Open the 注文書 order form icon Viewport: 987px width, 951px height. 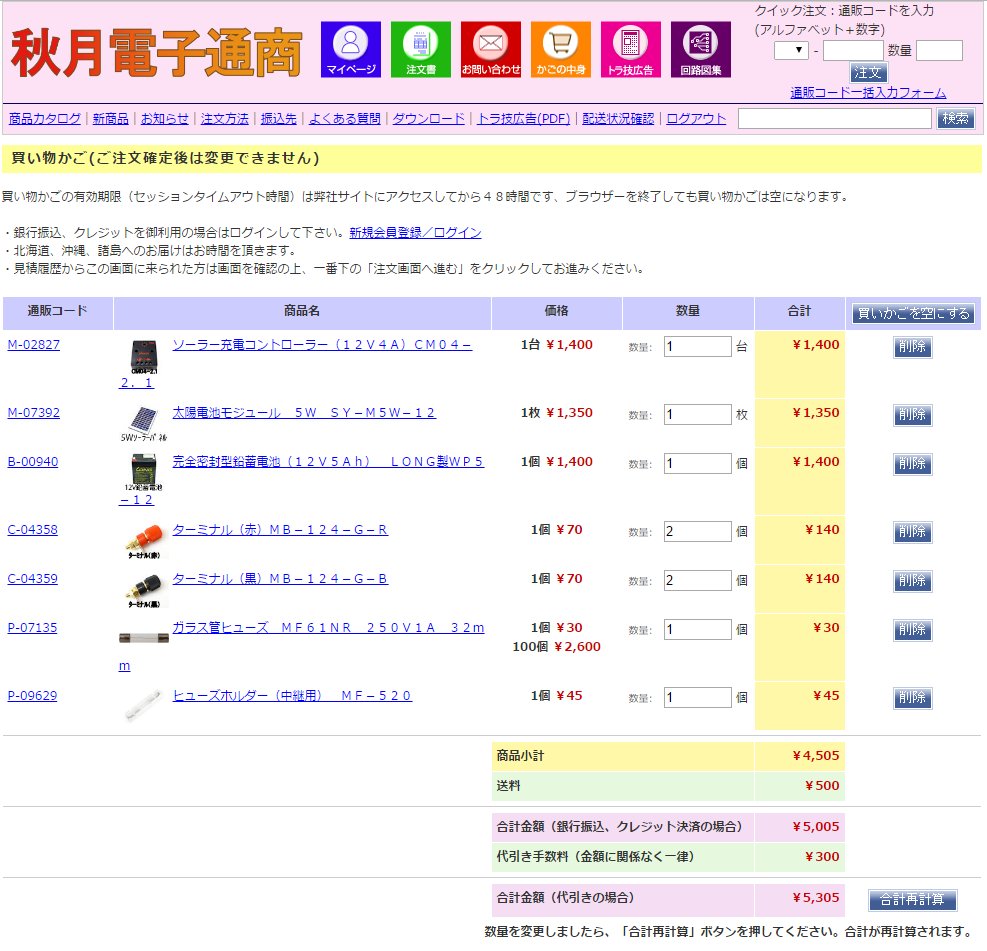coord(420,50)
